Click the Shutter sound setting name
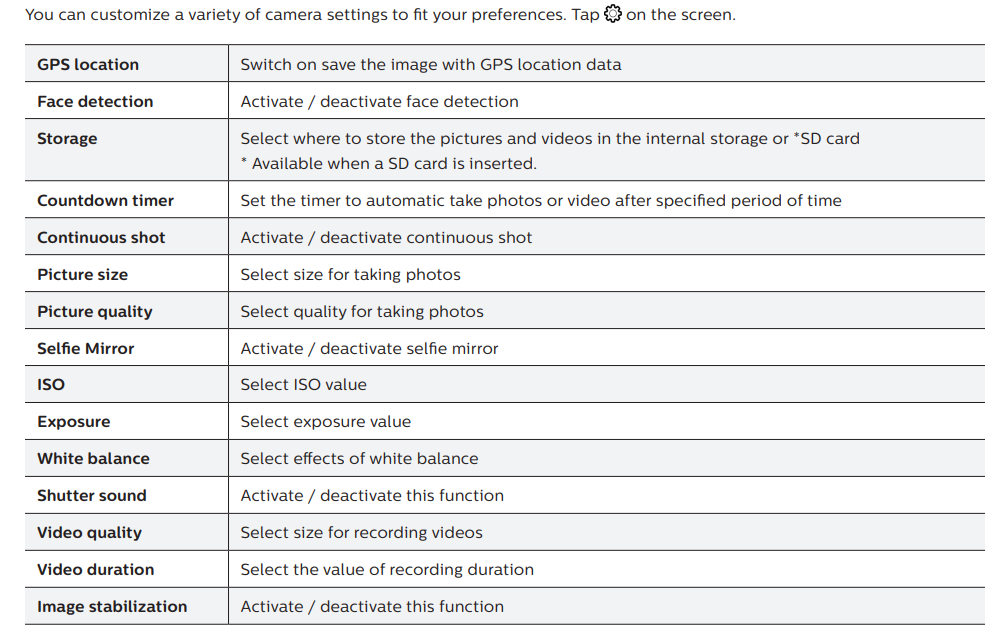 pos(92,495)
